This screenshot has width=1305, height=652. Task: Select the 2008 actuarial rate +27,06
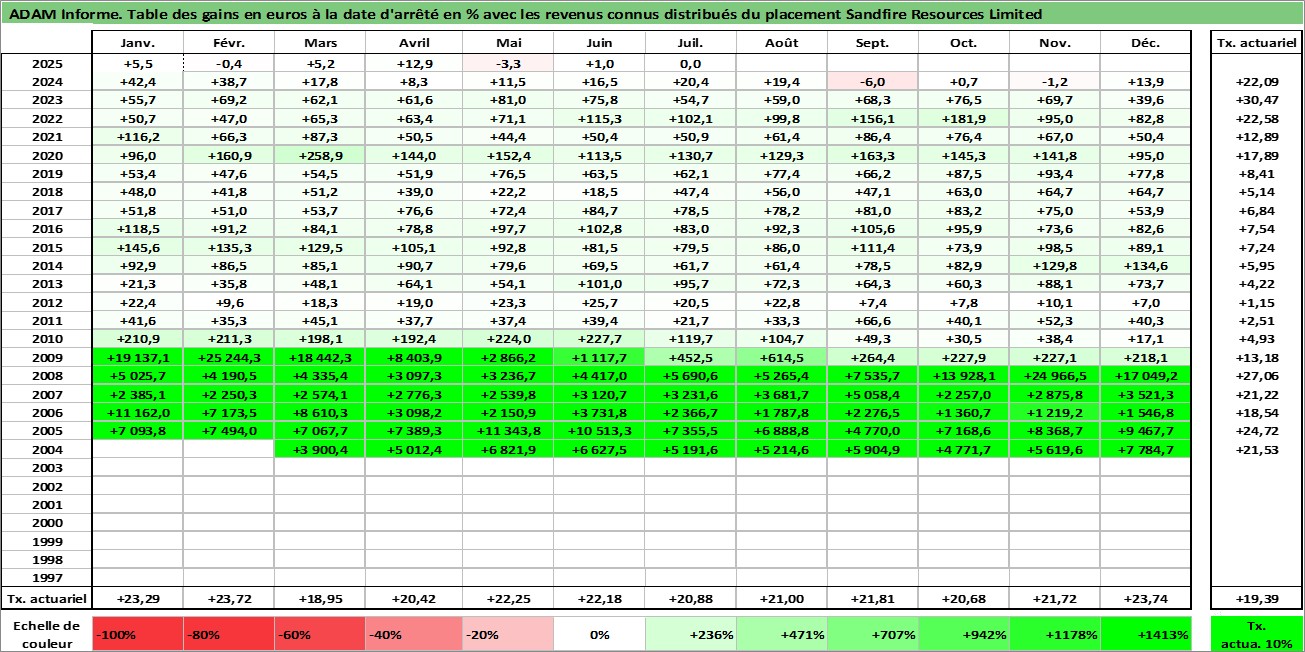1257,376
